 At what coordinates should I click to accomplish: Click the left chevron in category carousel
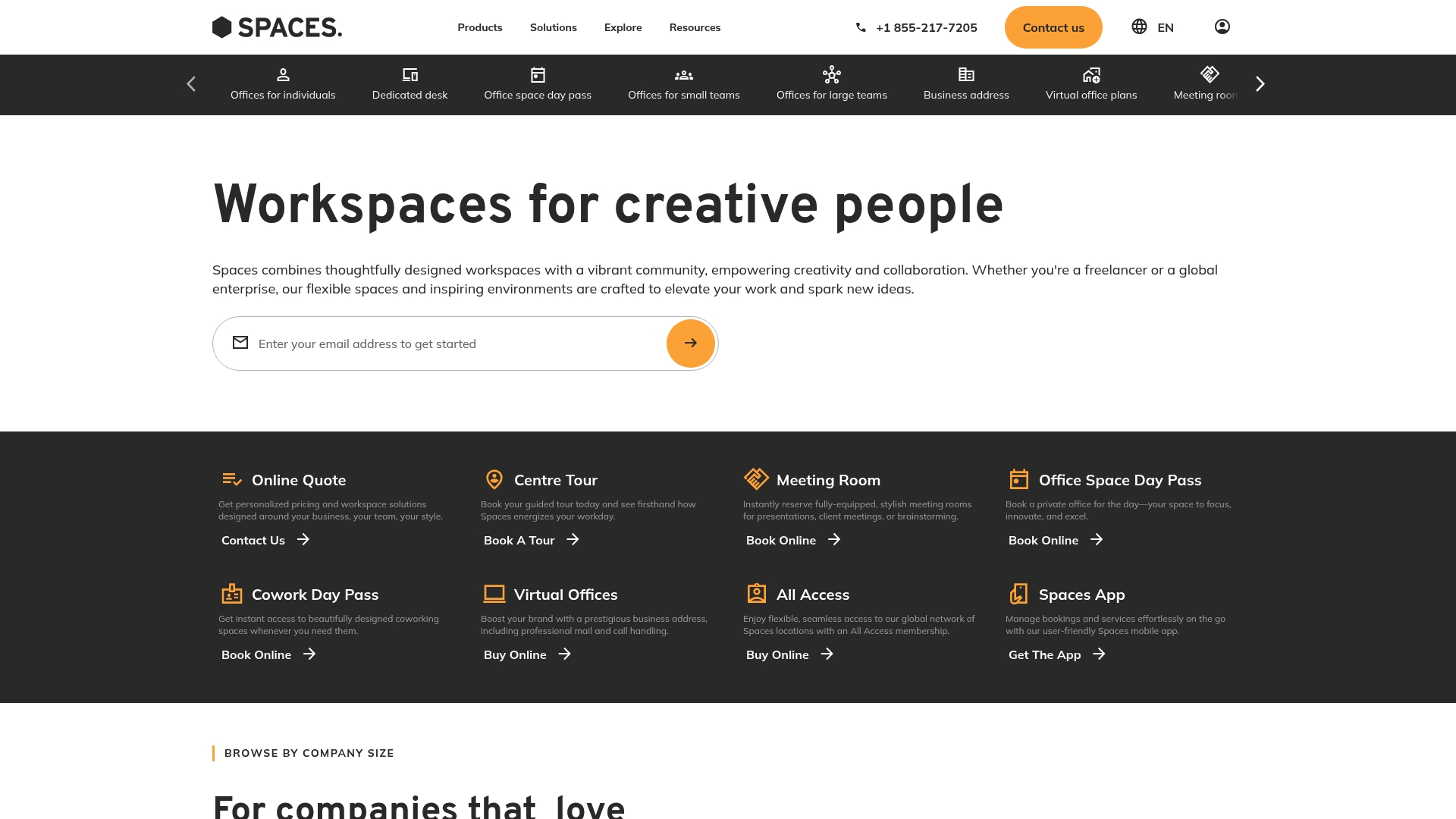191,83
